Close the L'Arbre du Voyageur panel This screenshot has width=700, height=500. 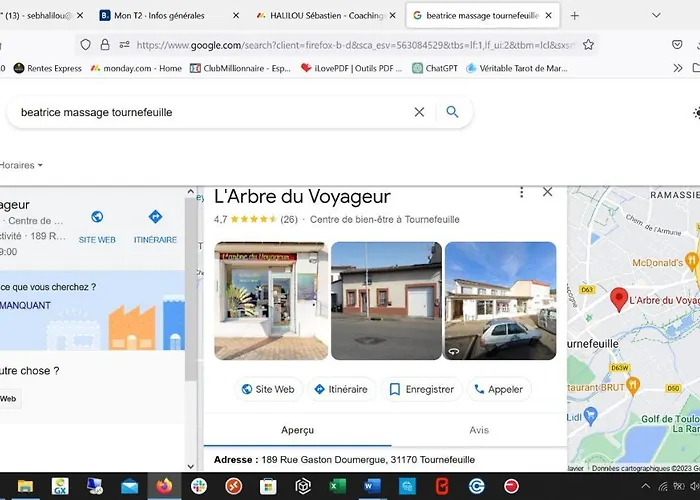tap(547, 192)
